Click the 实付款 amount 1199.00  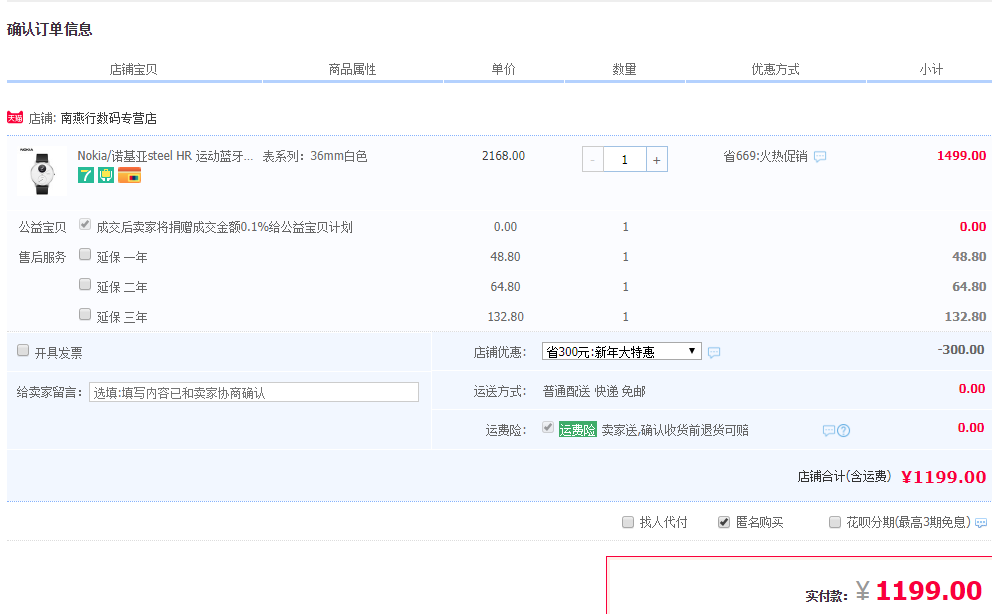coord(929,591)
